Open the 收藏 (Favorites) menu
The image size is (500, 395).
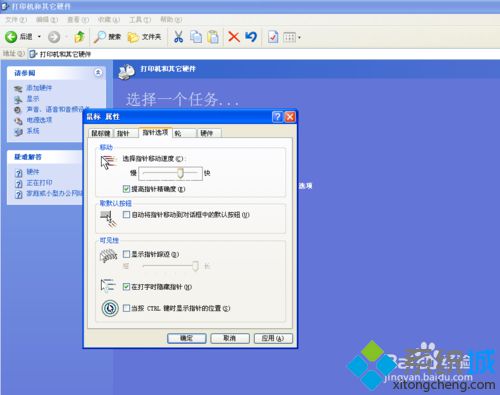pos(109,20)
